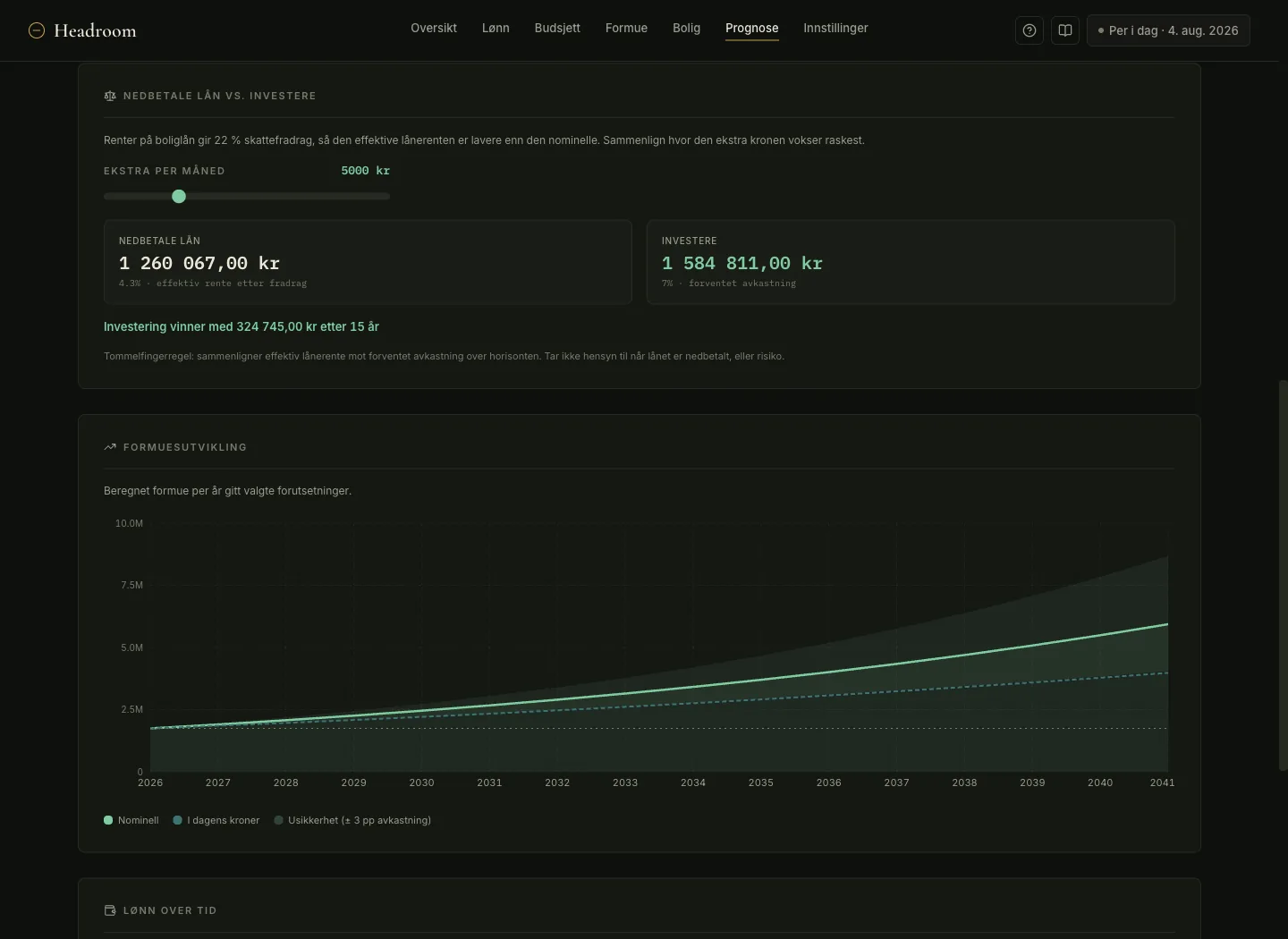Screen dimensions: 1288x939
Task: Click the 7% forventet avkastning text
Action: coord(729,283)
